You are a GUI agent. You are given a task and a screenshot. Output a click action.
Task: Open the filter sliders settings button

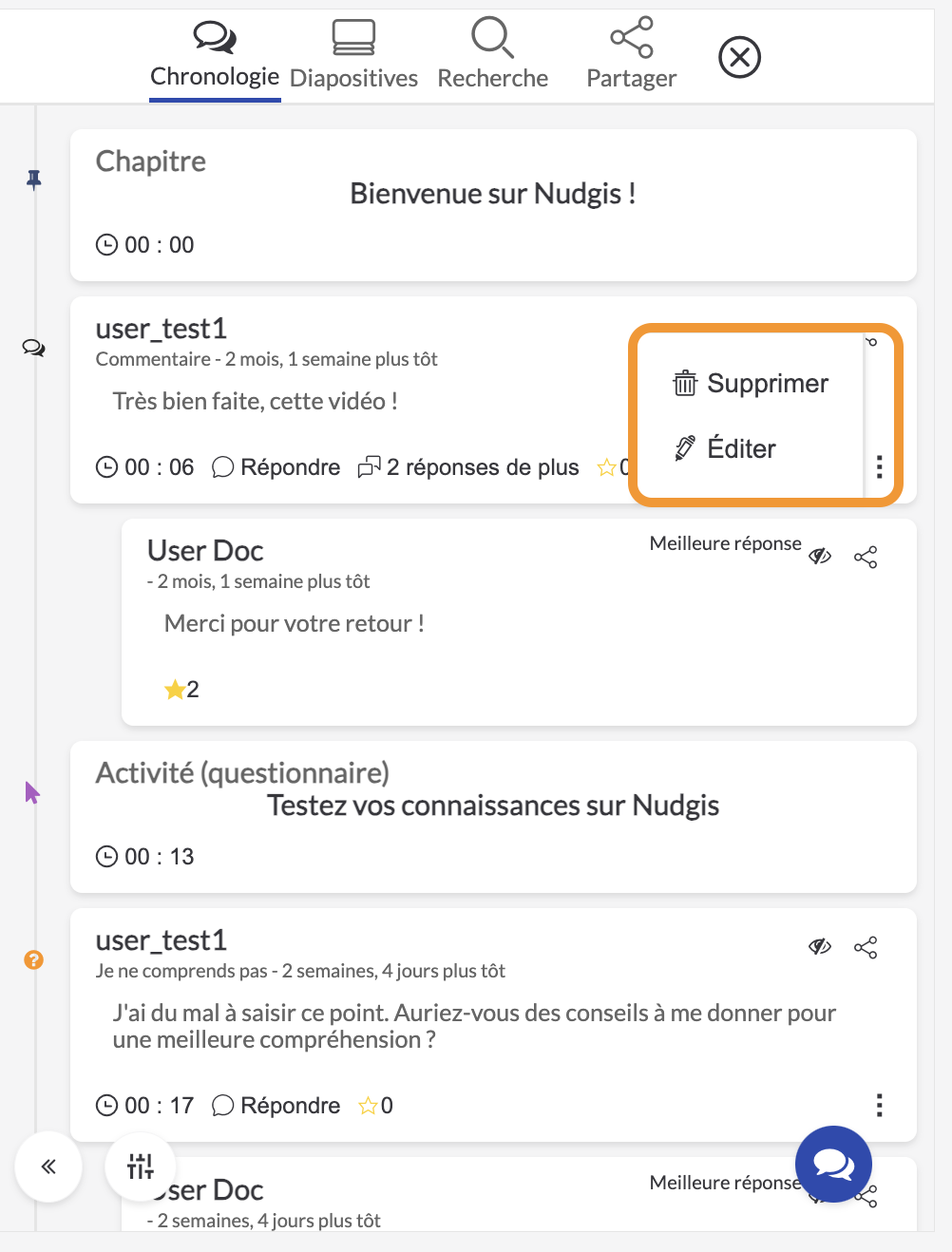click(x=141, y=1167)
